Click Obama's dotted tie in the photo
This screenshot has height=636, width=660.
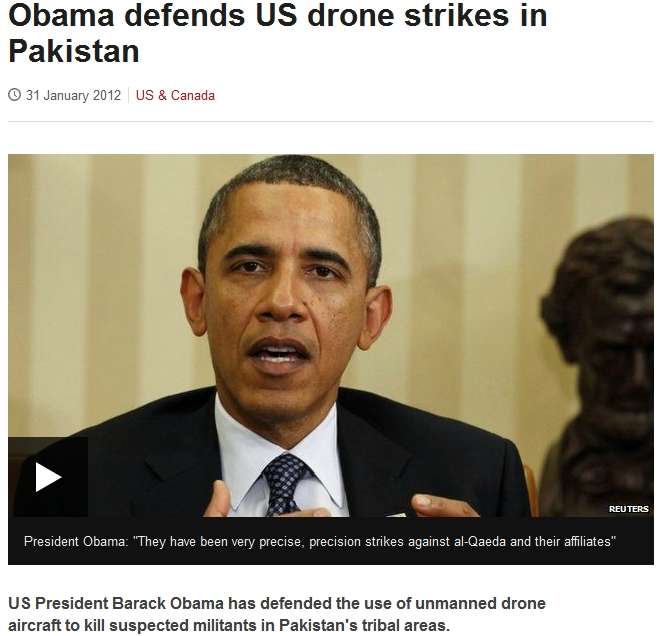point(285,484)
